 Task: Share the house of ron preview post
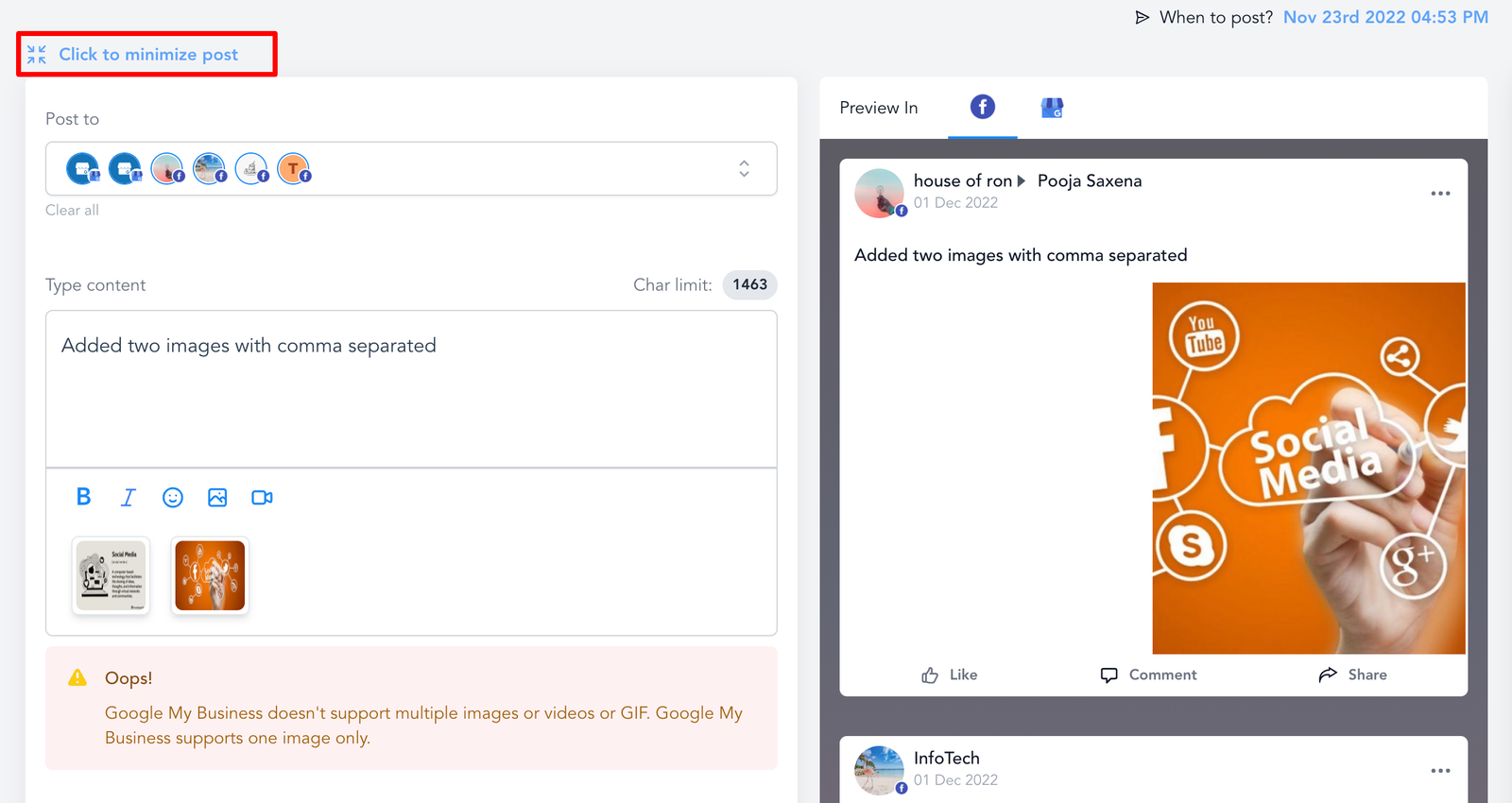1352,675
